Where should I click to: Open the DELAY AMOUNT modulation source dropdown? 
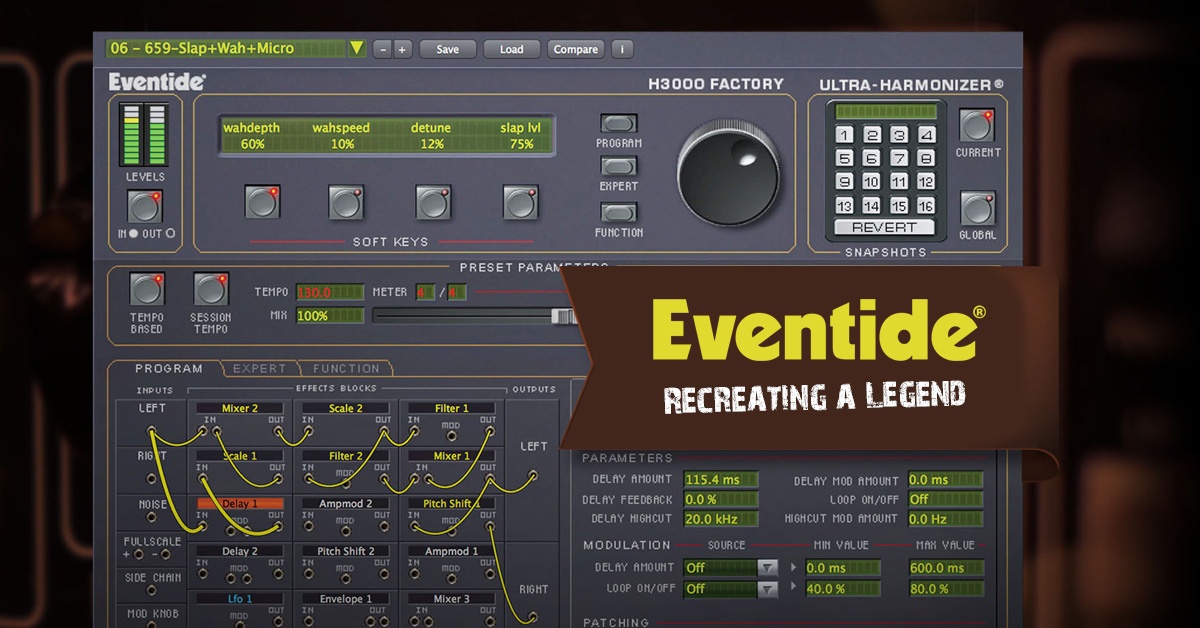768,567
